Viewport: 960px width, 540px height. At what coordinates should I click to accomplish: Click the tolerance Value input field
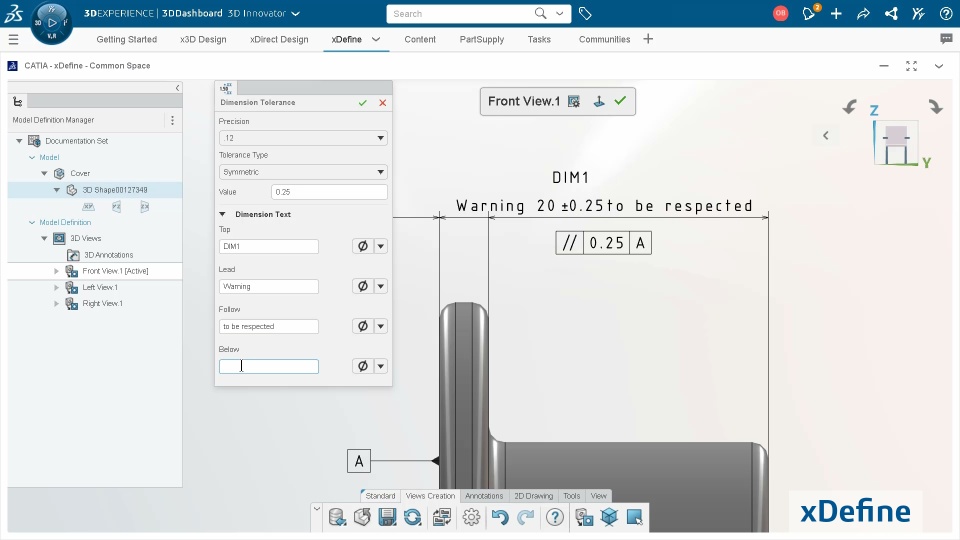(329, 192)
